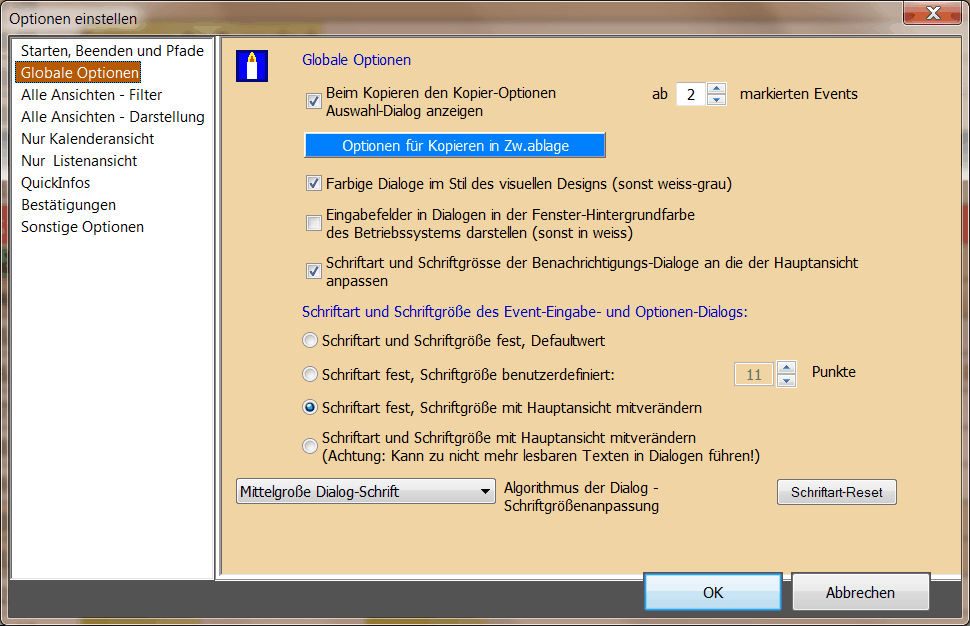Screen dimensions: 970x626
Task: Increase the Punkte font size value
Action: (x=786, y=367)
